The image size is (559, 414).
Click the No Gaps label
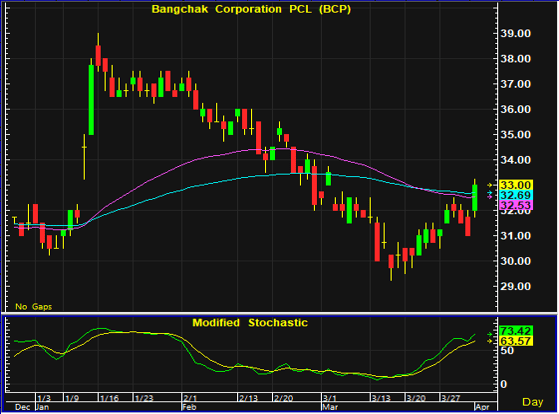click(x=34, y=306)
